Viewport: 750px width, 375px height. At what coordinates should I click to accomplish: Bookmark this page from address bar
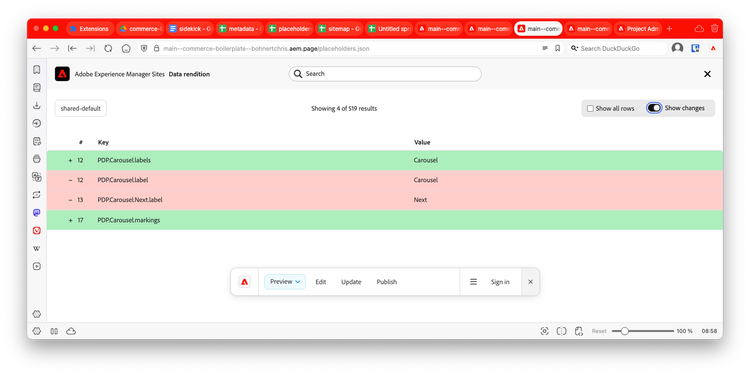coord(558,48)
